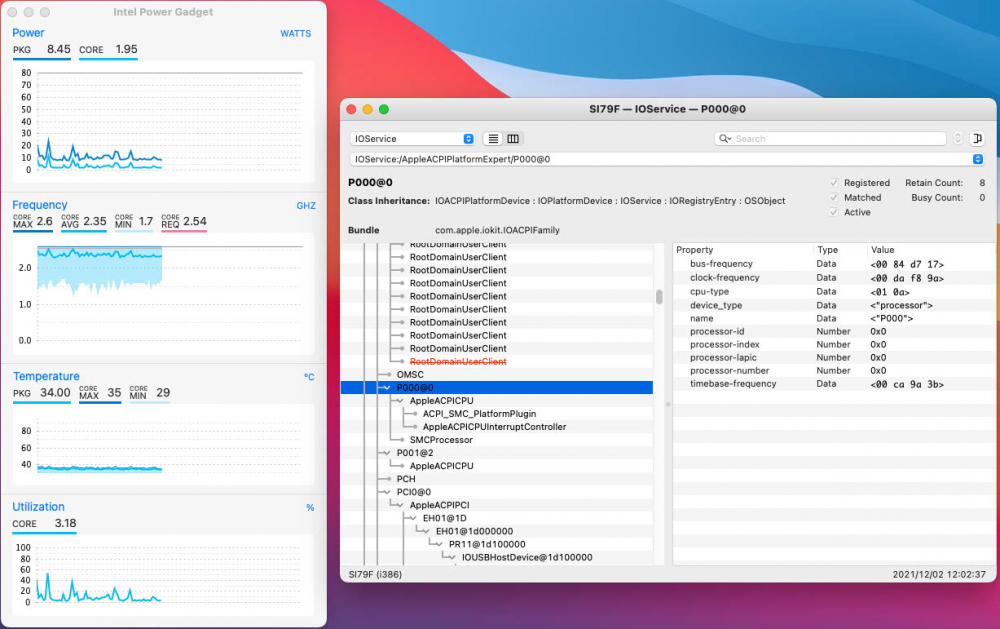
Task: Click the WATTS unit label
Action: tap(295, 34)
